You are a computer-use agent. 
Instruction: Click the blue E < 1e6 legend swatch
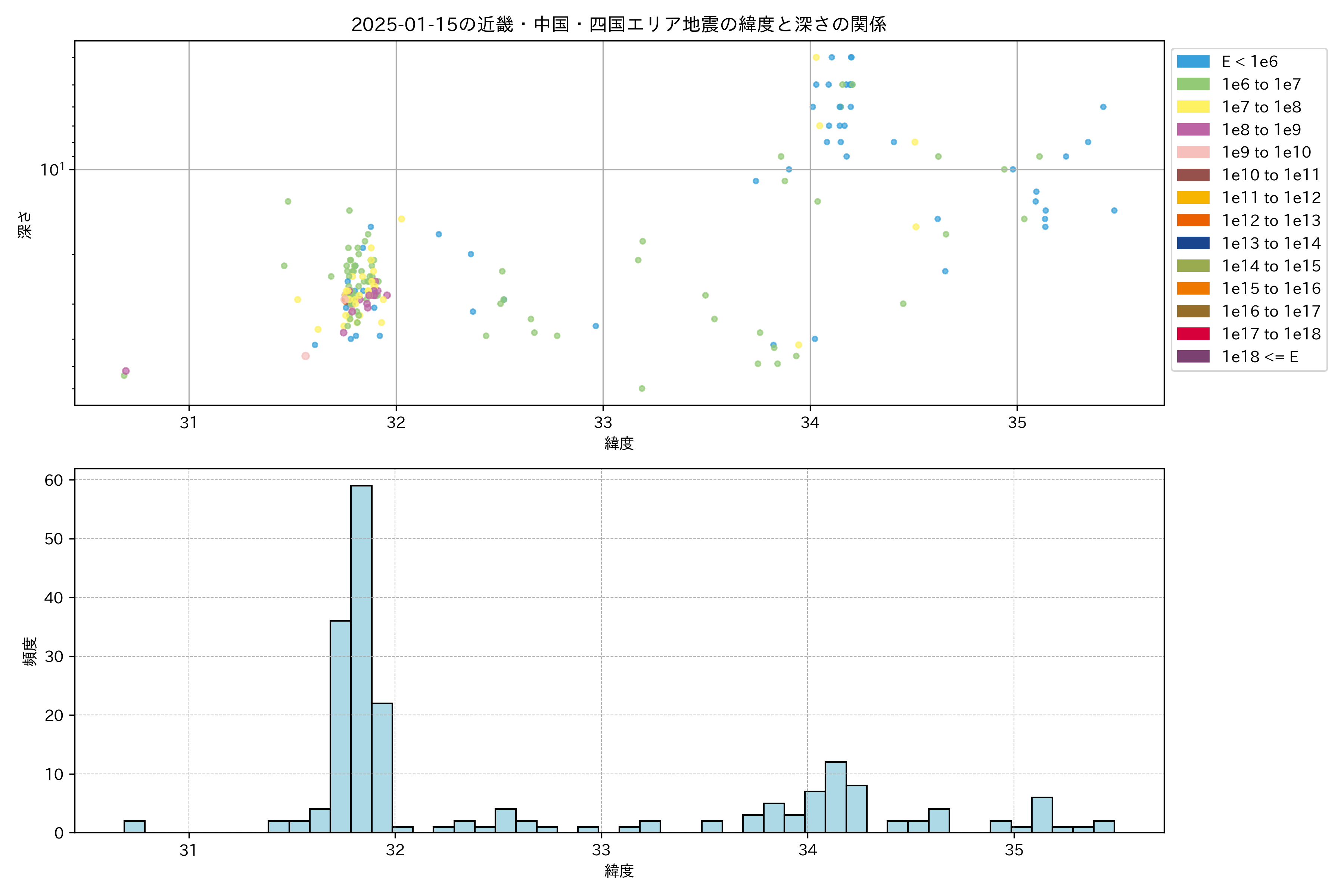(1192, 61)
